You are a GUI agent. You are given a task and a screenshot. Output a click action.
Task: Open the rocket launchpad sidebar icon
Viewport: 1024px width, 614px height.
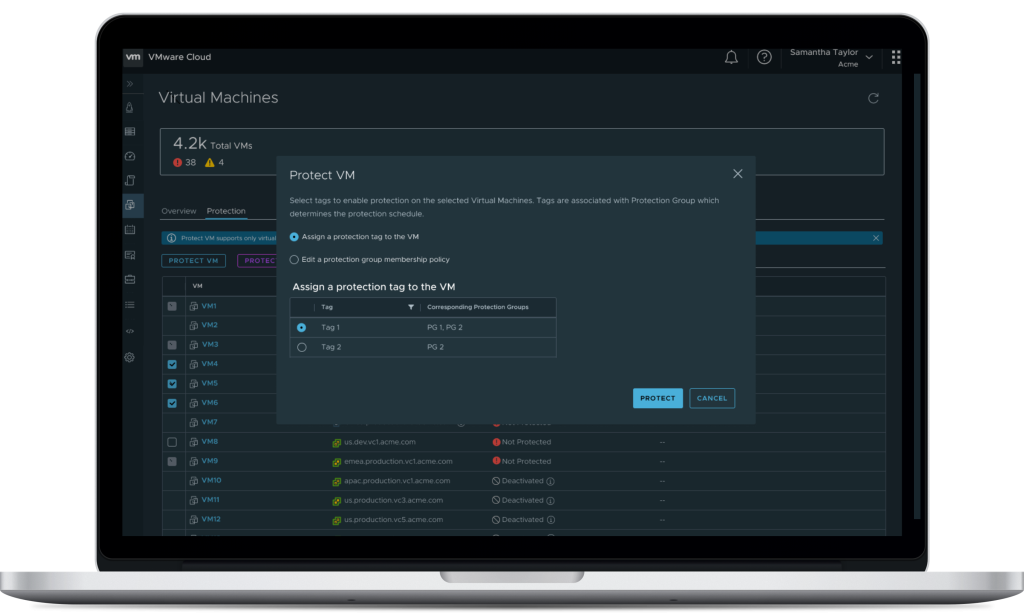(130, 108)
